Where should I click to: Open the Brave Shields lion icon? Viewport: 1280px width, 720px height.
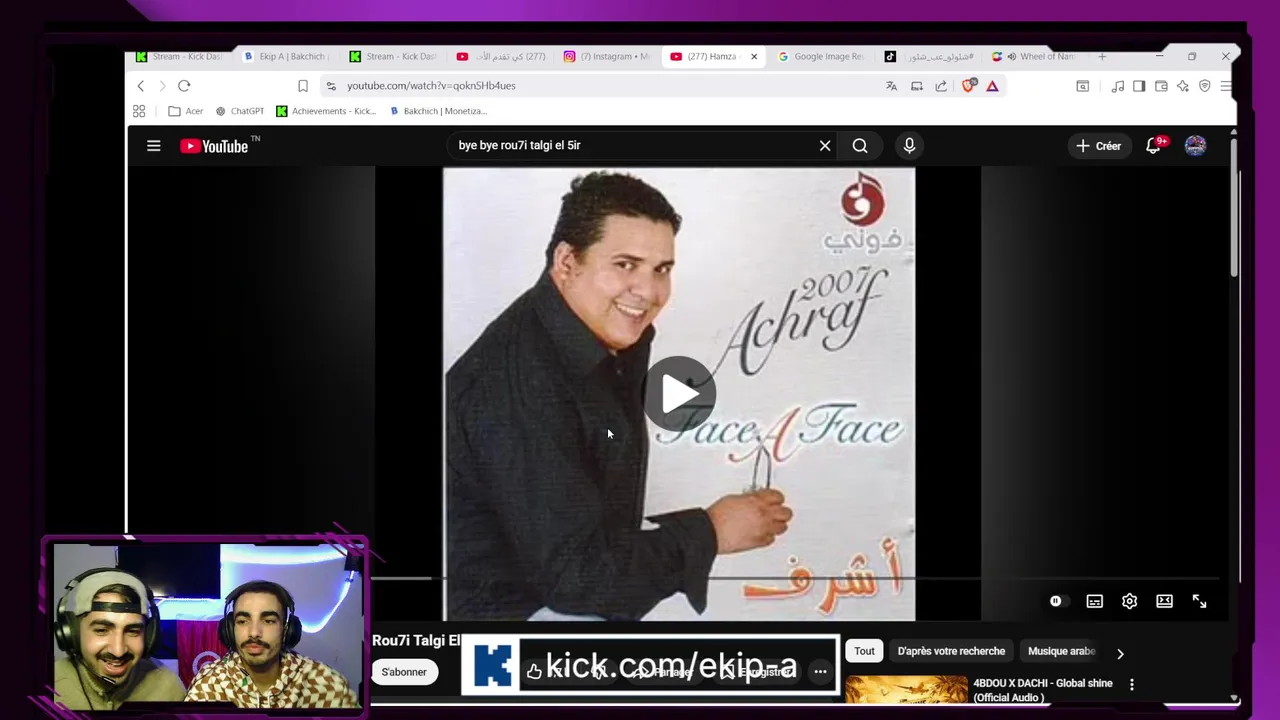[968, 86]
